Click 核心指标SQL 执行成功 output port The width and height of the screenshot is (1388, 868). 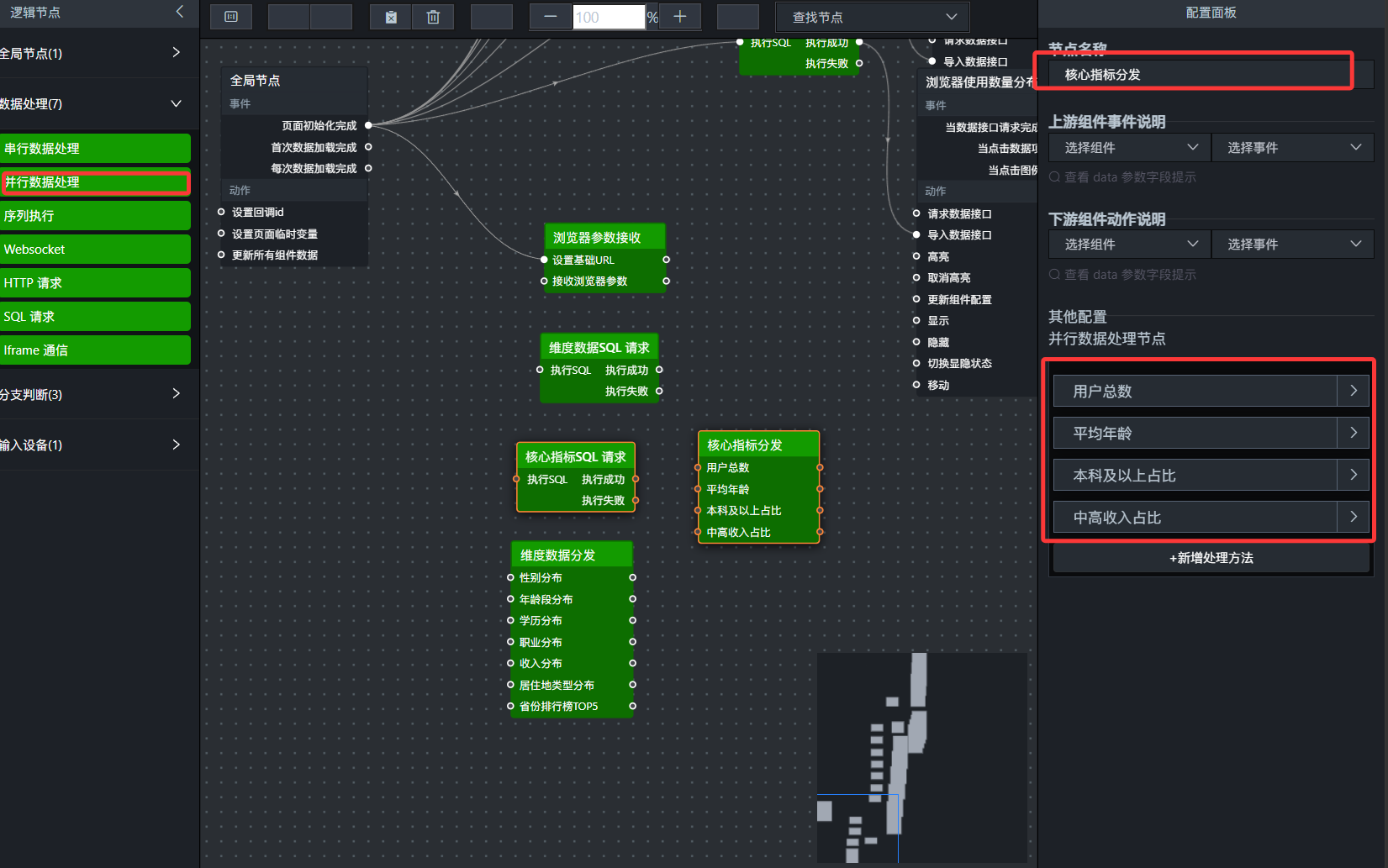[636, 479]
